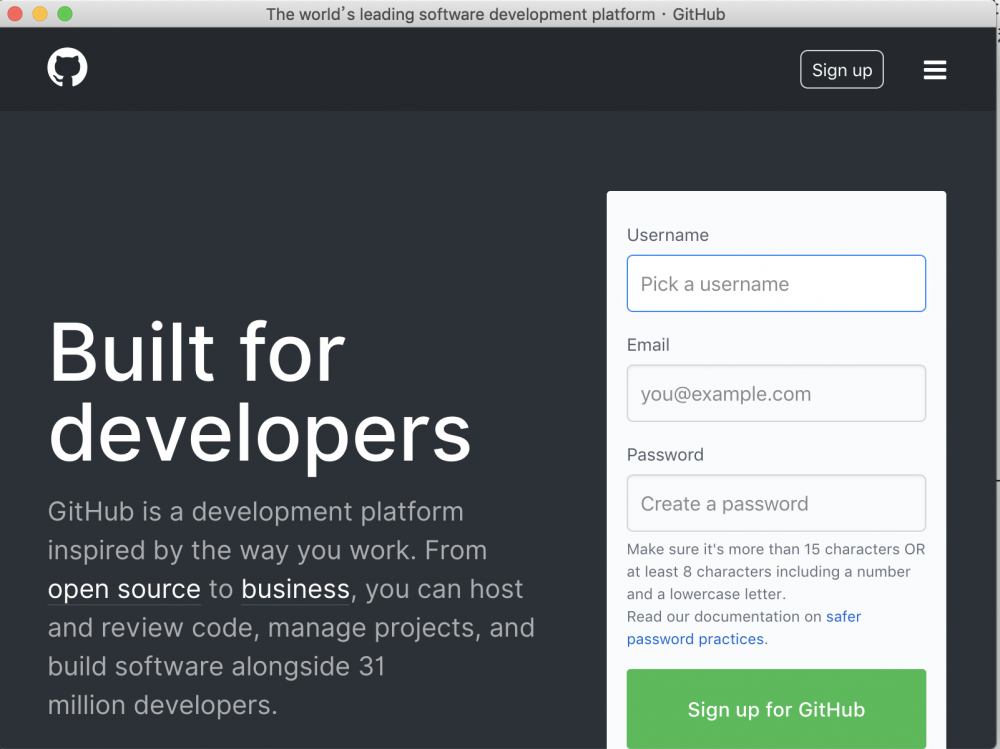Click the window title bar text
The image size is (1000, 749).
coord(496,14)
